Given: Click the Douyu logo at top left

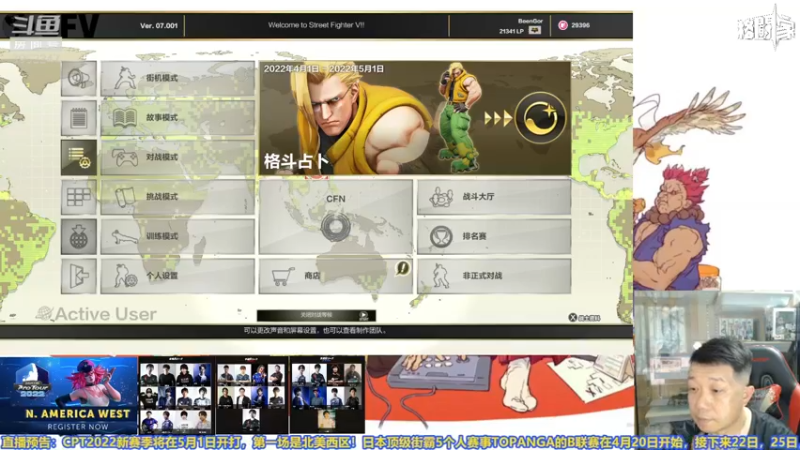Looking at the screenshot, I should (36, 26).
